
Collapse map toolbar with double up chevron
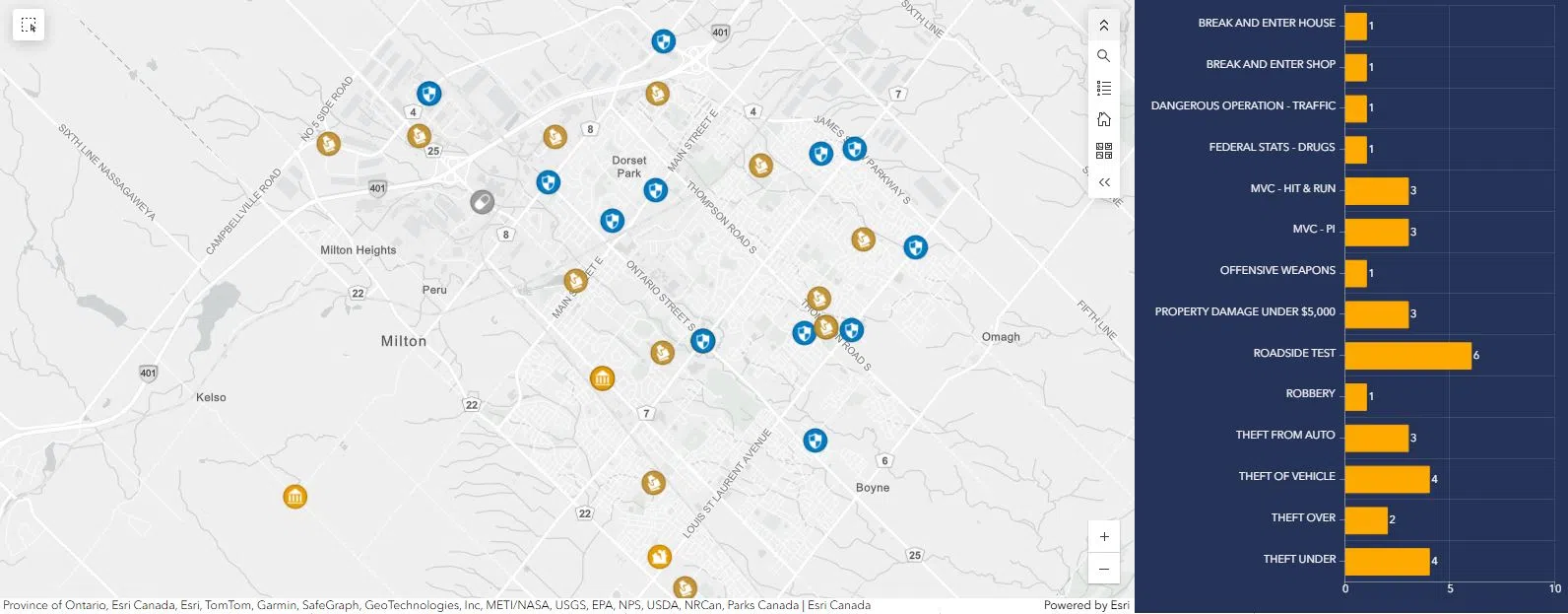point(1103,26)
